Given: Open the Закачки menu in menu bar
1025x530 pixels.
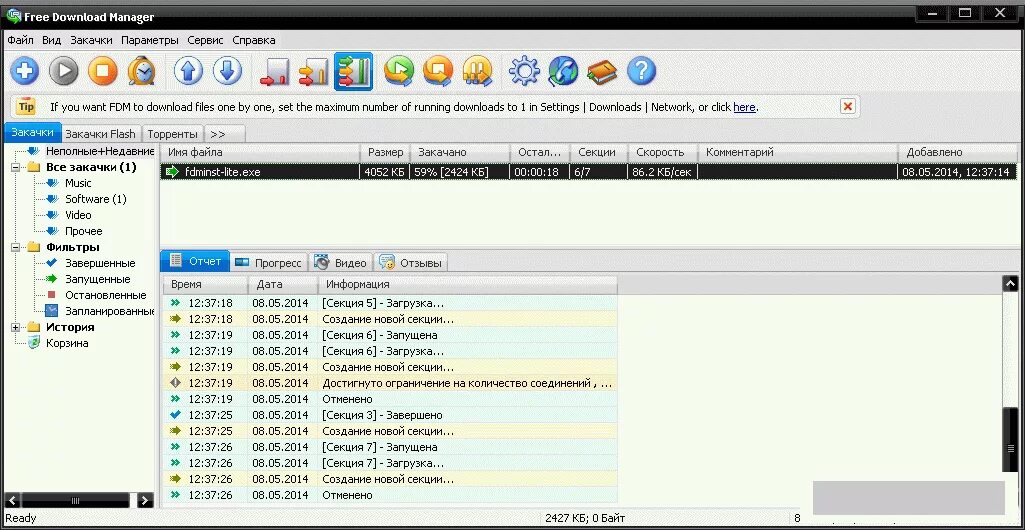Looking at the screenshot, I should pos(92,40).
